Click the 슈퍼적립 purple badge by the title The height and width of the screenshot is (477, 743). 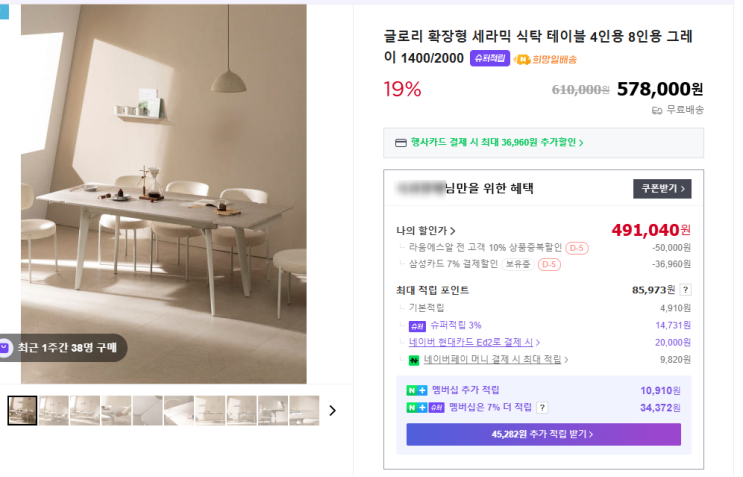[x=490, y=58]
